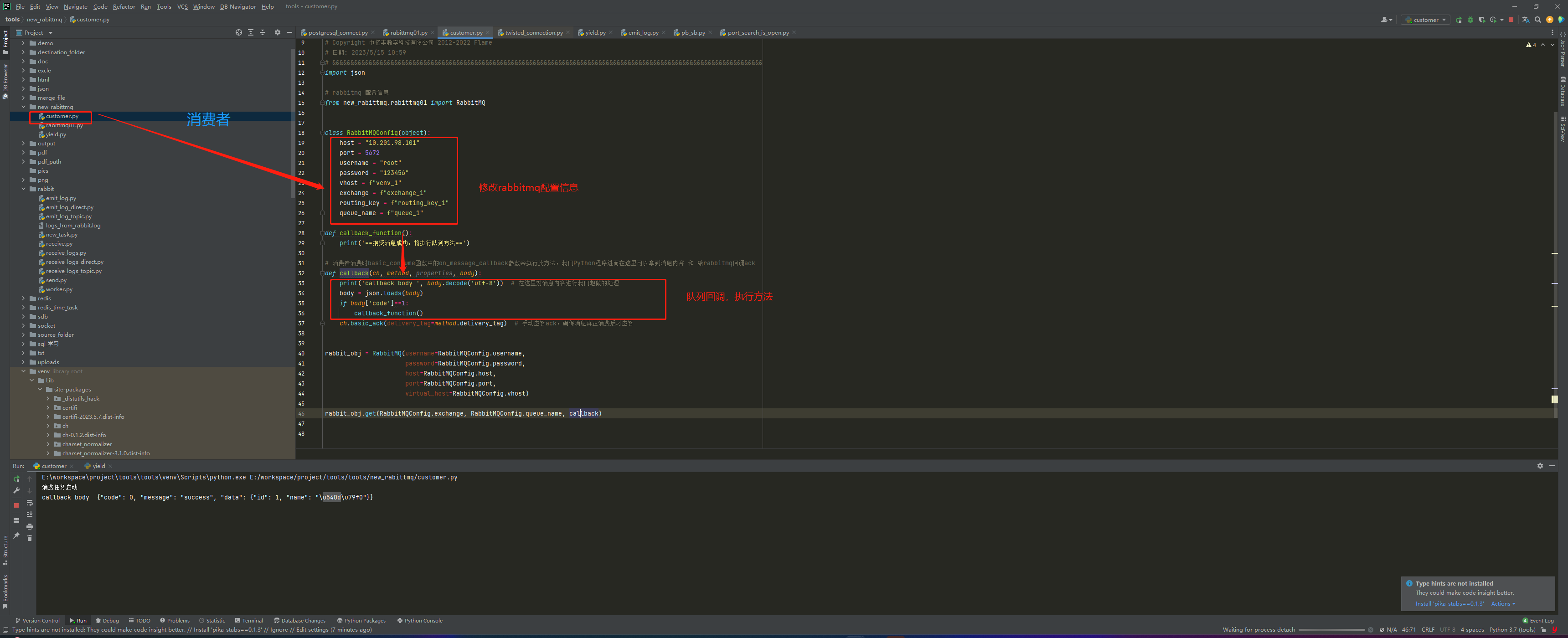
Task: Rerun customer from the top toolbar
Action: click(1459, 20)
